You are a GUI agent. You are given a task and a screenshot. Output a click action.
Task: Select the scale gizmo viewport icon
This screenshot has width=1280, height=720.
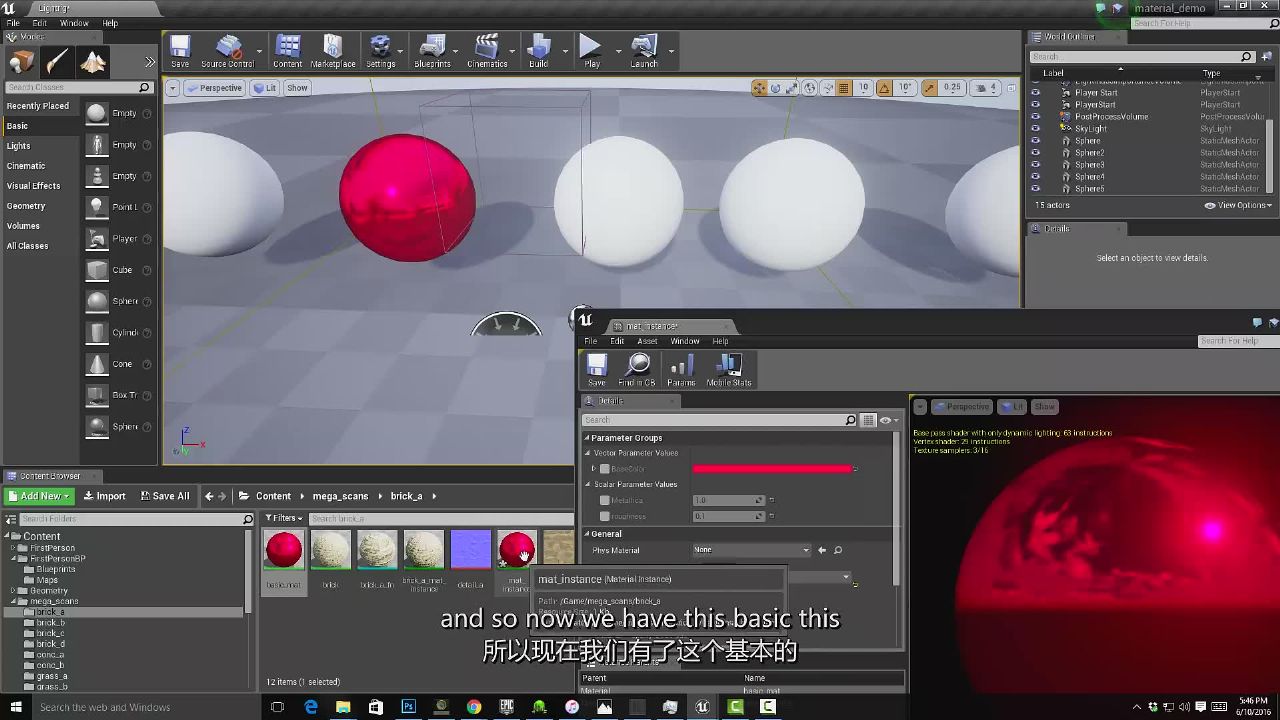click(x=791, y=88)
